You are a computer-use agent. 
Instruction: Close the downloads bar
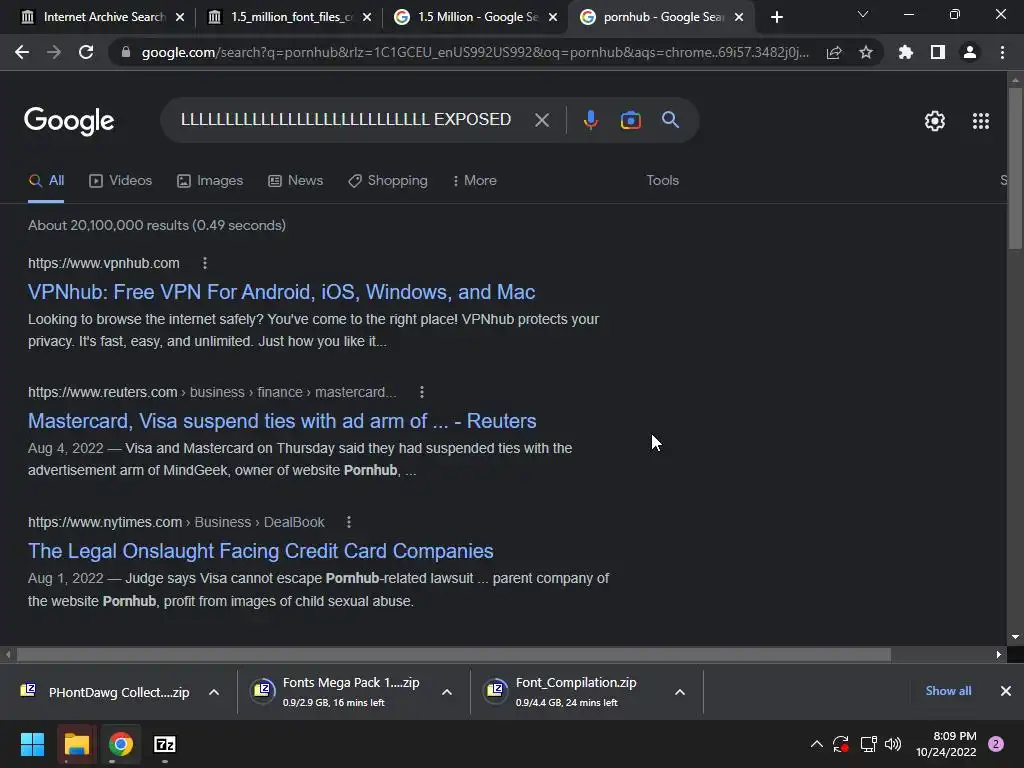pyautogui.click(x=1006, y=691)
